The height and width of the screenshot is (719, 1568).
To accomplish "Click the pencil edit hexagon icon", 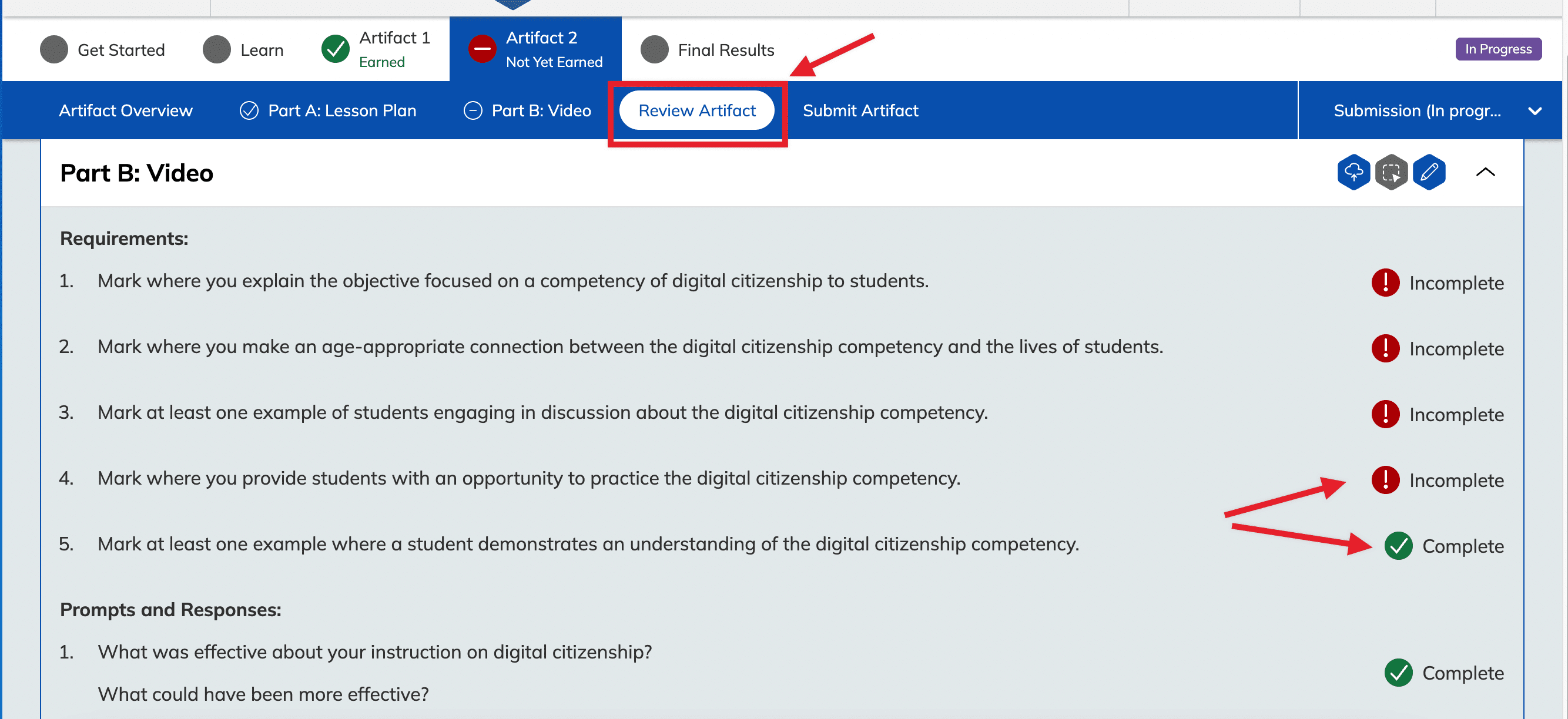I will click(1429, 173).
